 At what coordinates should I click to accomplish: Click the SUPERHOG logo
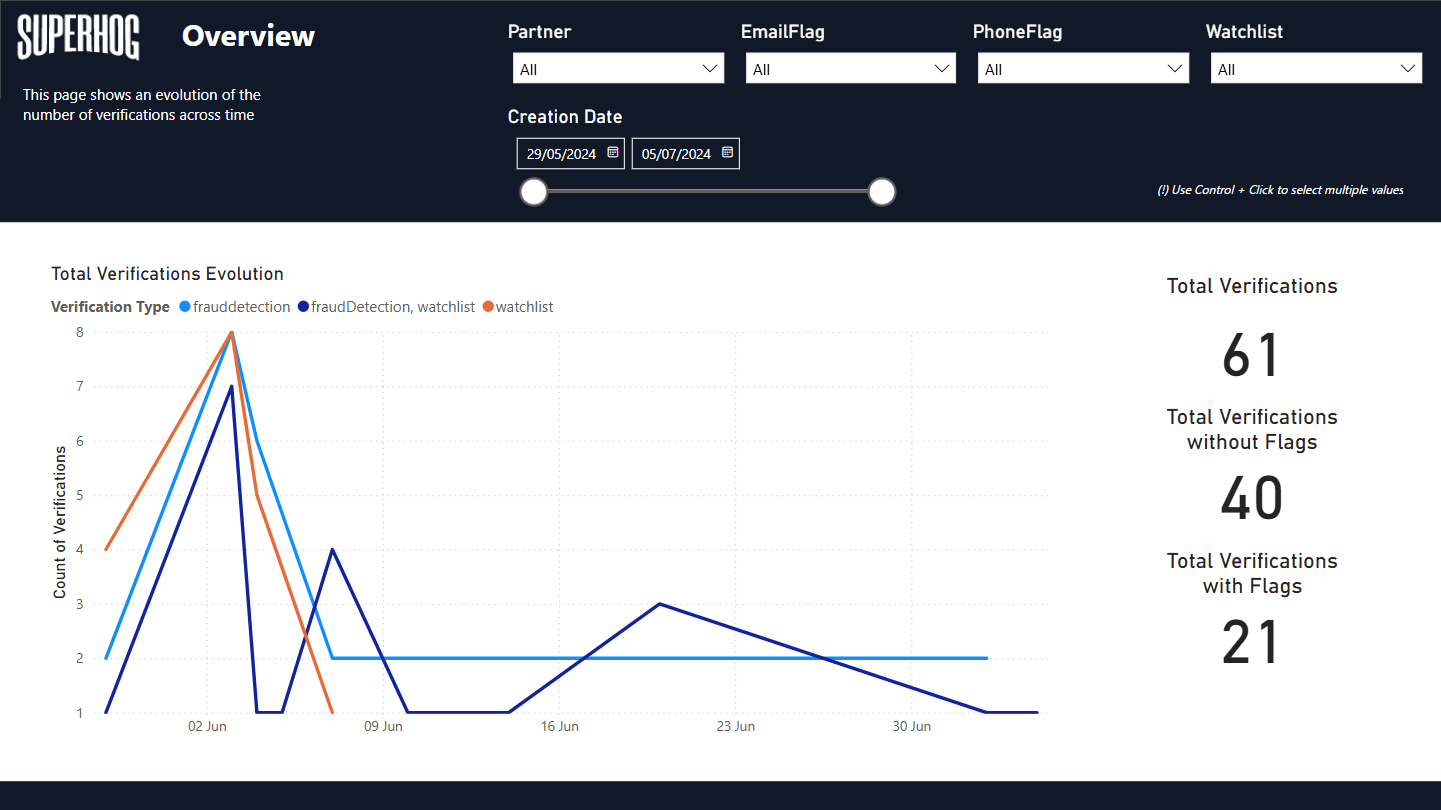(78, 38)
